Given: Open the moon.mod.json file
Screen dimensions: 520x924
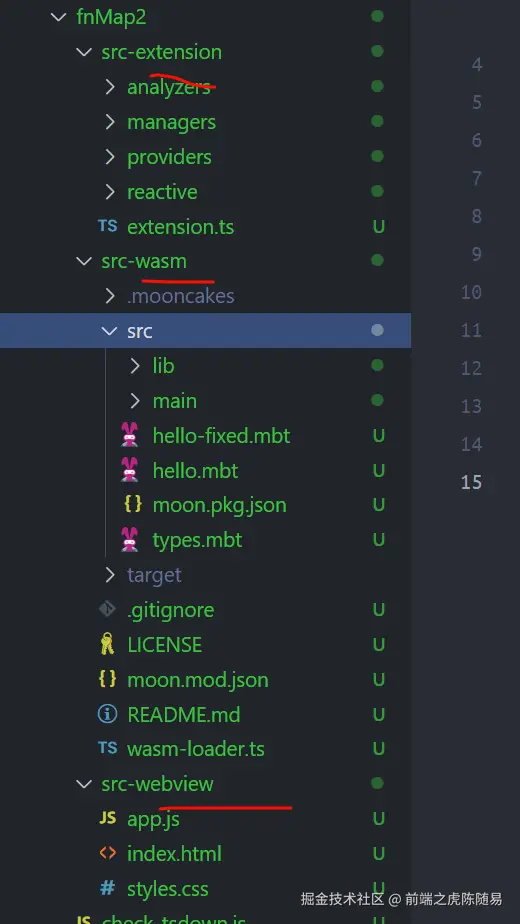Looking at the screenshot, I should [198, 679].
